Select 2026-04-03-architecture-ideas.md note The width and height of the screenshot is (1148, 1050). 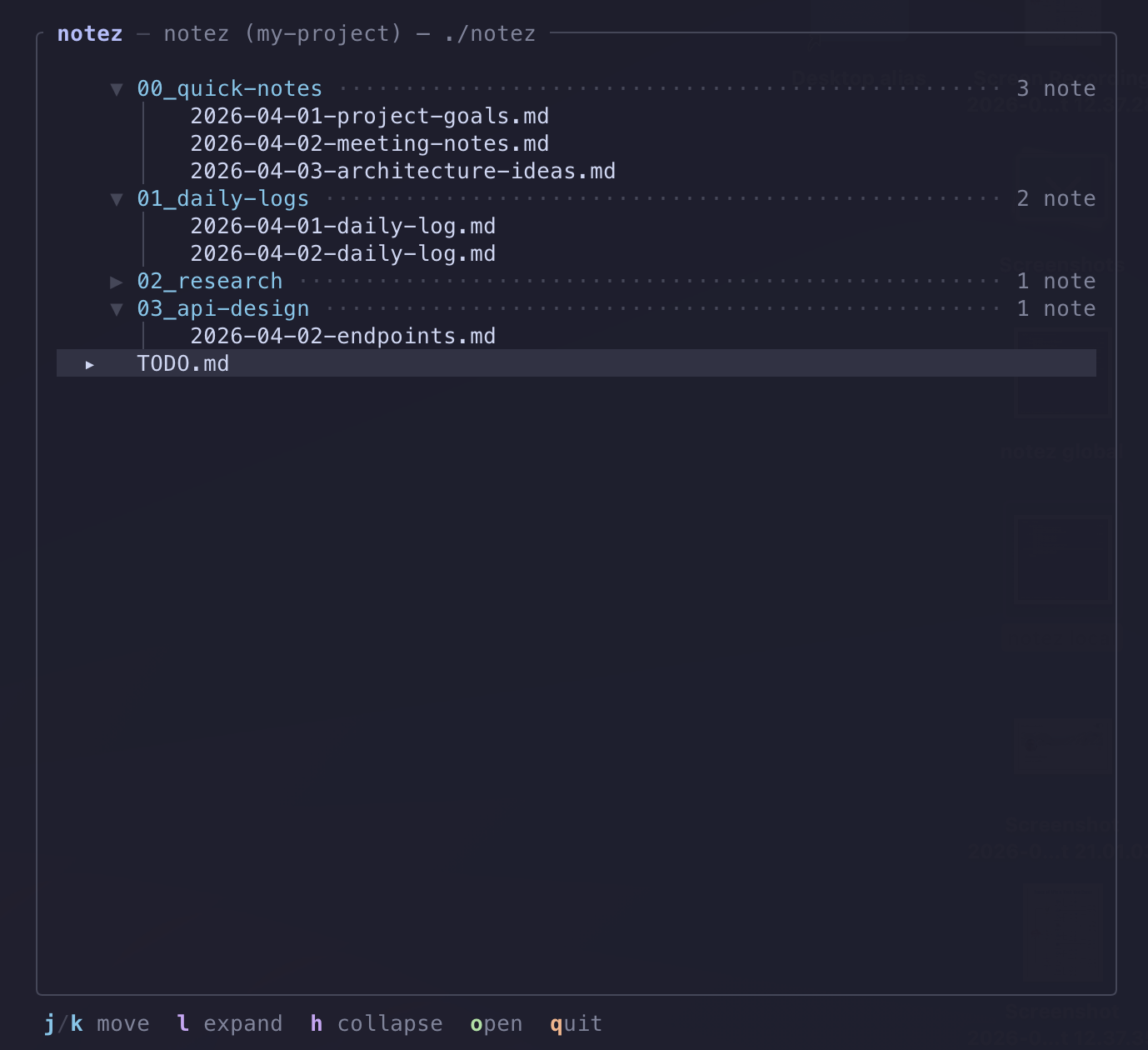pyautogui.click(x=402, y=172)
